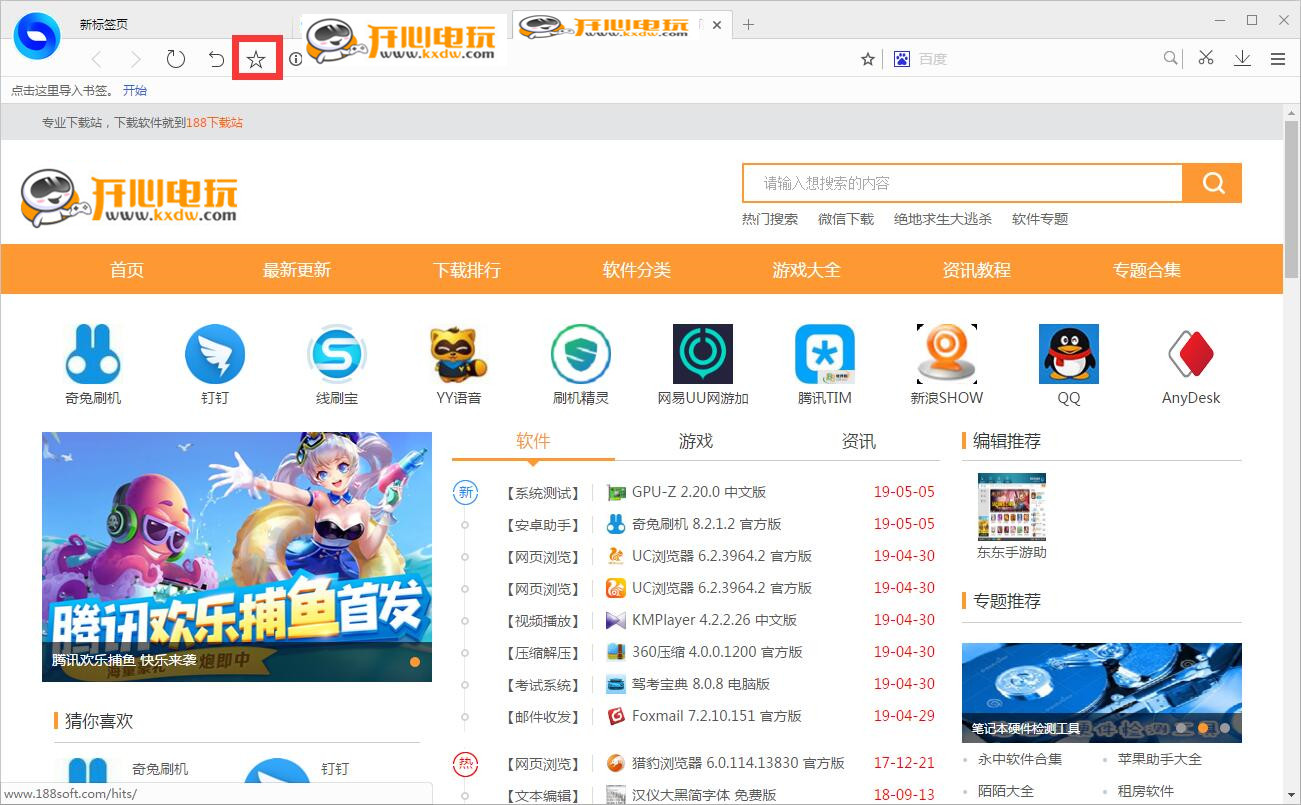
Task: Open the GPU-Z 2.20.0 中文版 download link
Action: coord(698,492)
